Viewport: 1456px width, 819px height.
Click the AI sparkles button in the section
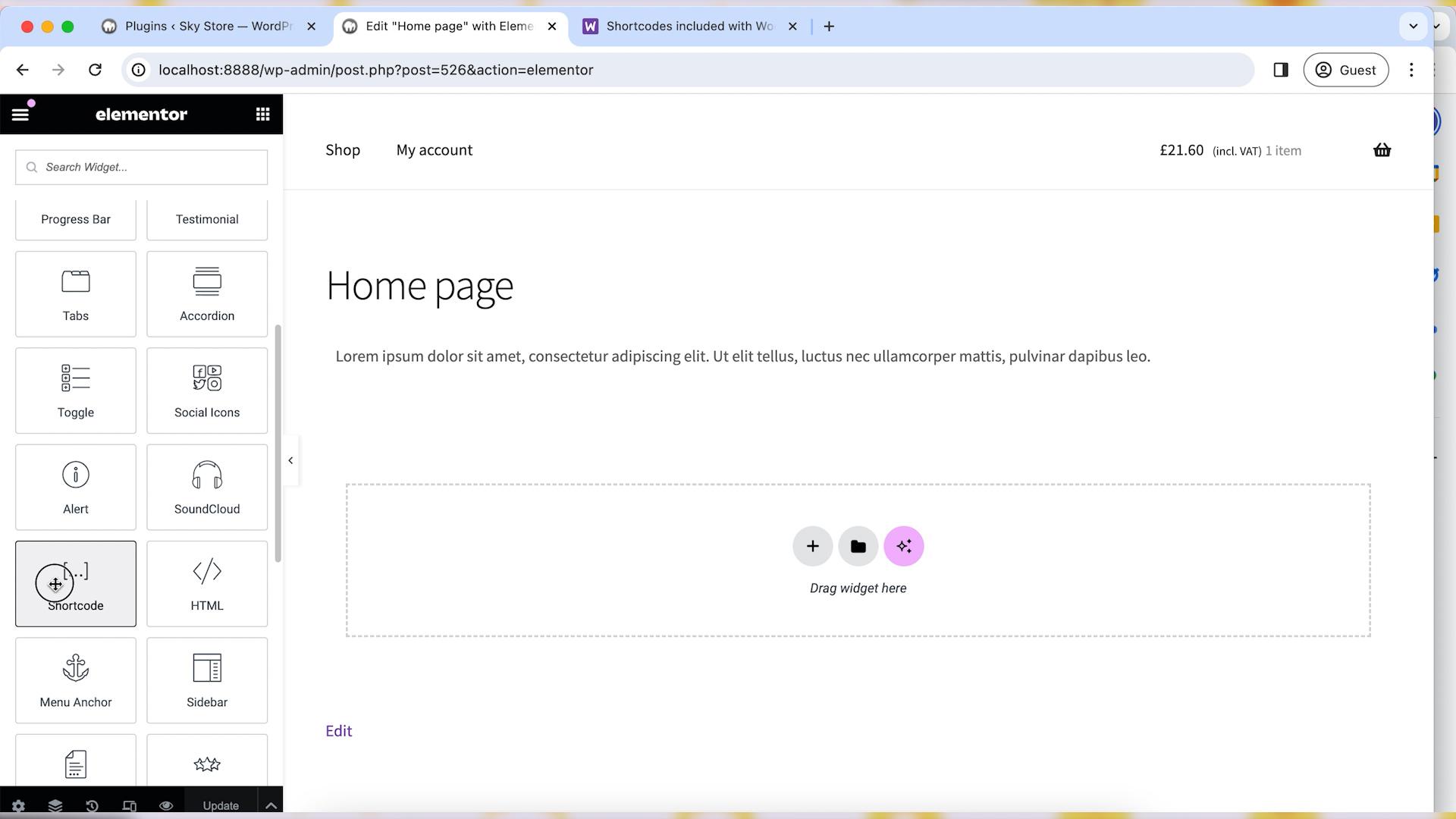click(x=903, y=545)
